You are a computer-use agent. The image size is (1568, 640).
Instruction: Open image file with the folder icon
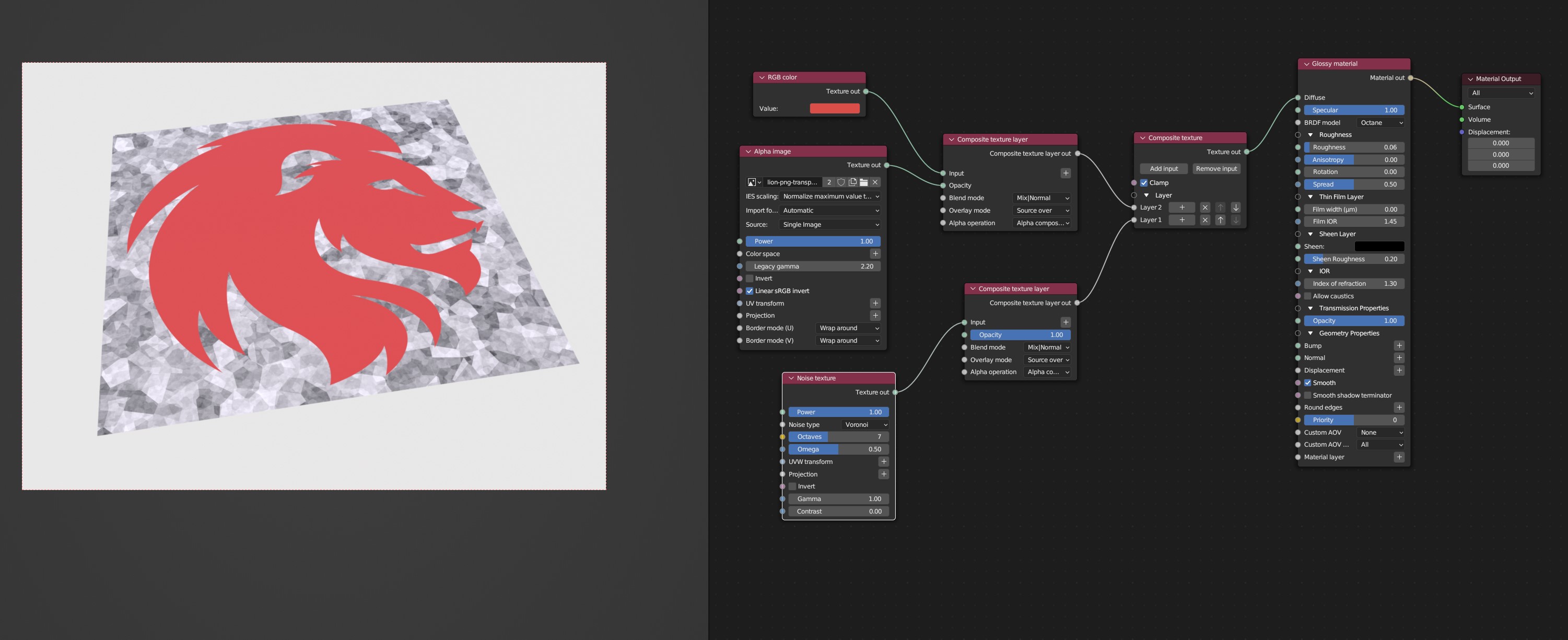[x=864, y=182]
